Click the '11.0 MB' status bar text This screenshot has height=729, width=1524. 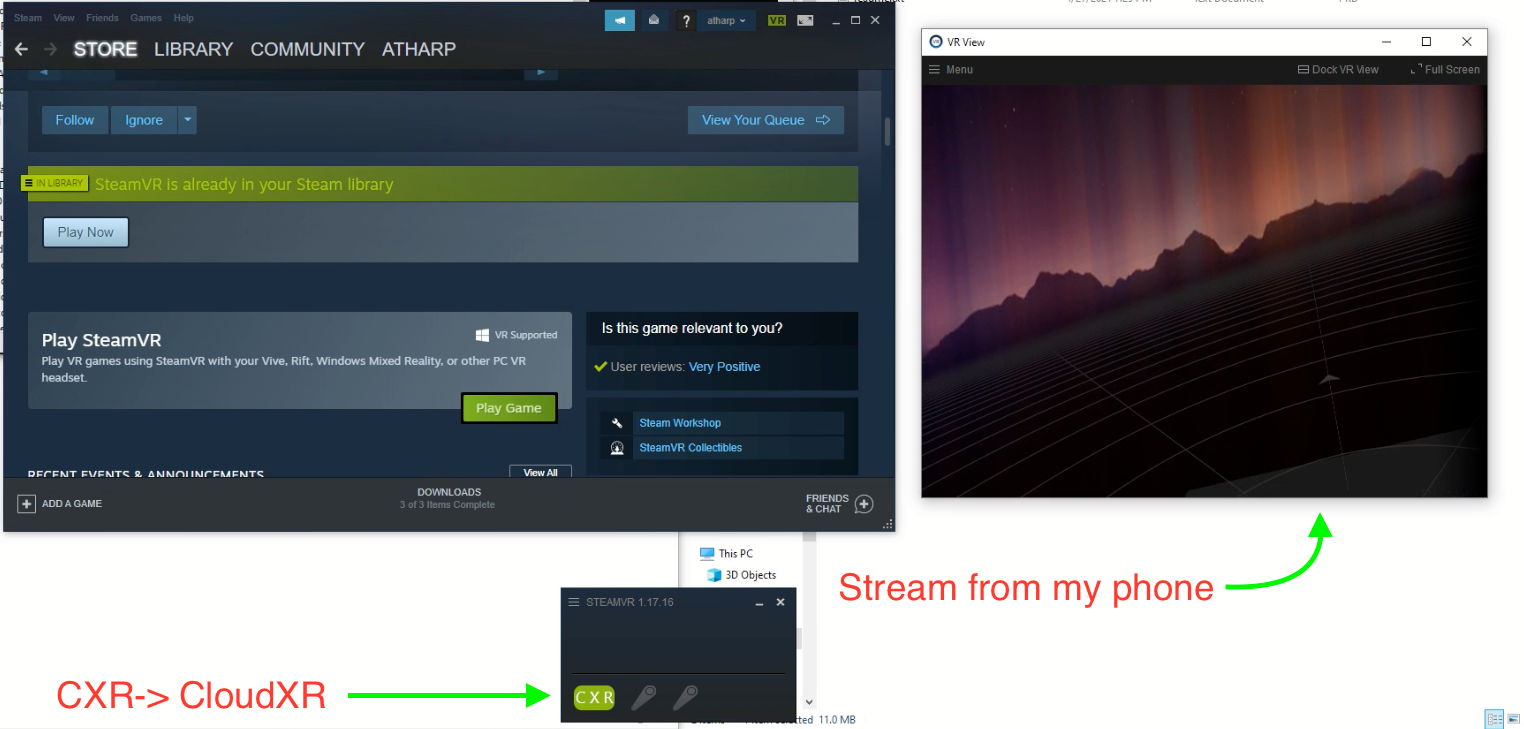pyautogui.click(x=837, y=720)
